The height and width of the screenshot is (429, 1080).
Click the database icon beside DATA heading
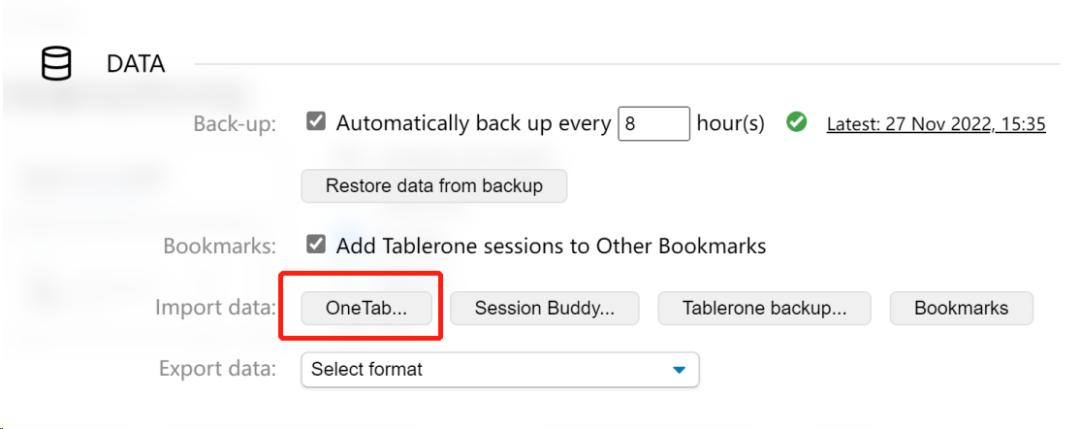56,65
